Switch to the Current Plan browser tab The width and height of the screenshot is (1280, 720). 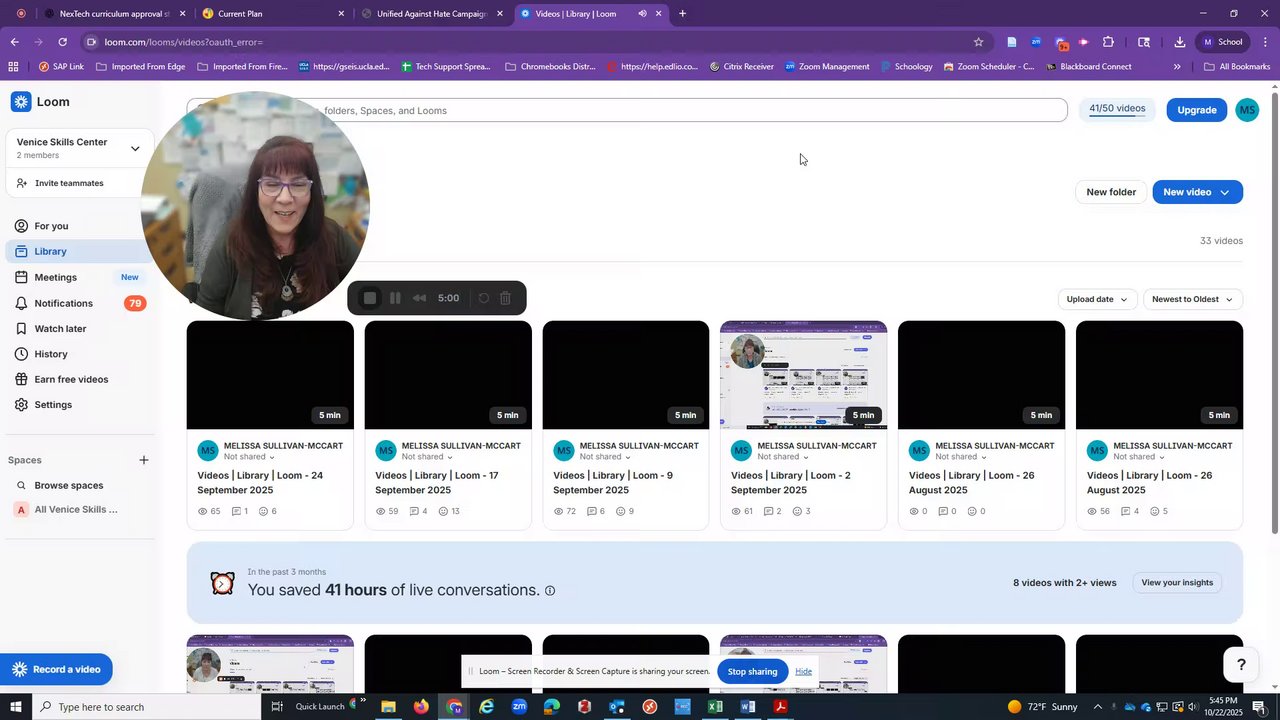coord(270,14)
